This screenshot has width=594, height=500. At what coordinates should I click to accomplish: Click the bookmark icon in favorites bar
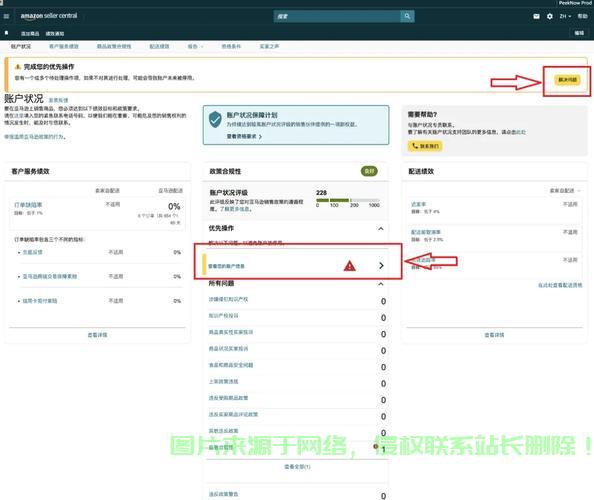click(6, 33)
